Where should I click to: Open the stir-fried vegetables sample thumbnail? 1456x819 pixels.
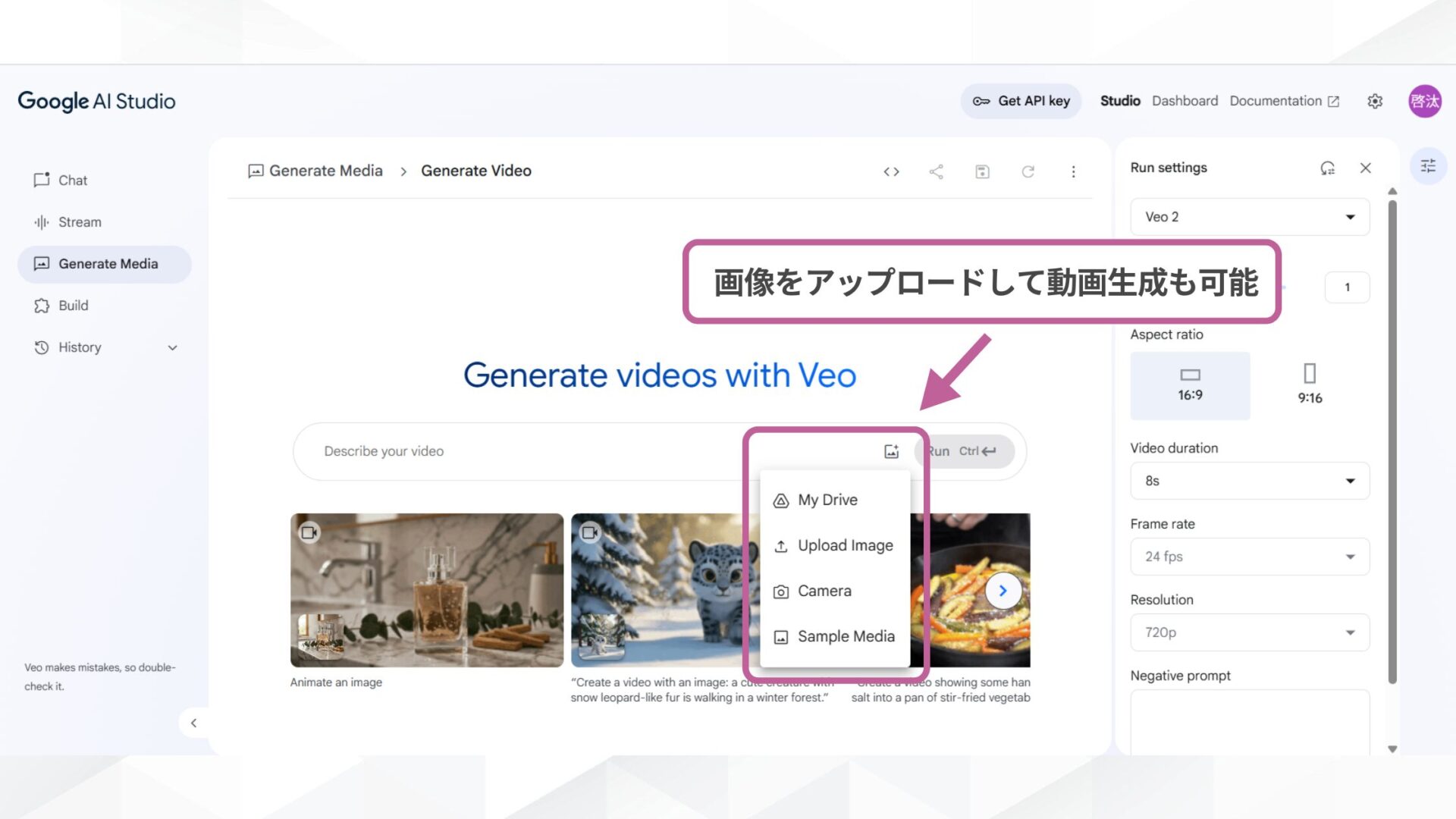(x=970, y=590)
